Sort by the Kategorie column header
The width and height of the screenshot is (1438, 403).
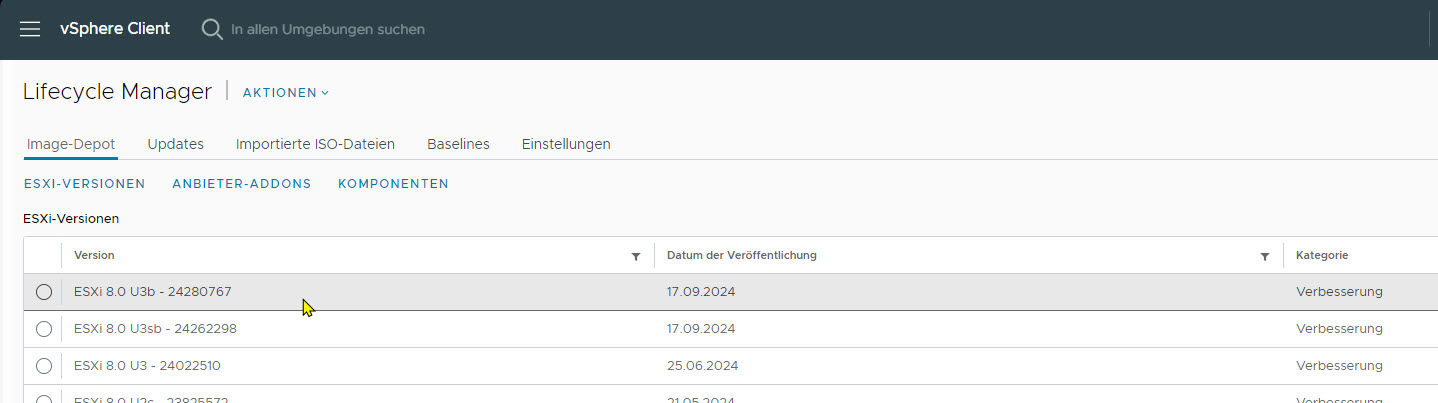tap(1322, 256)
